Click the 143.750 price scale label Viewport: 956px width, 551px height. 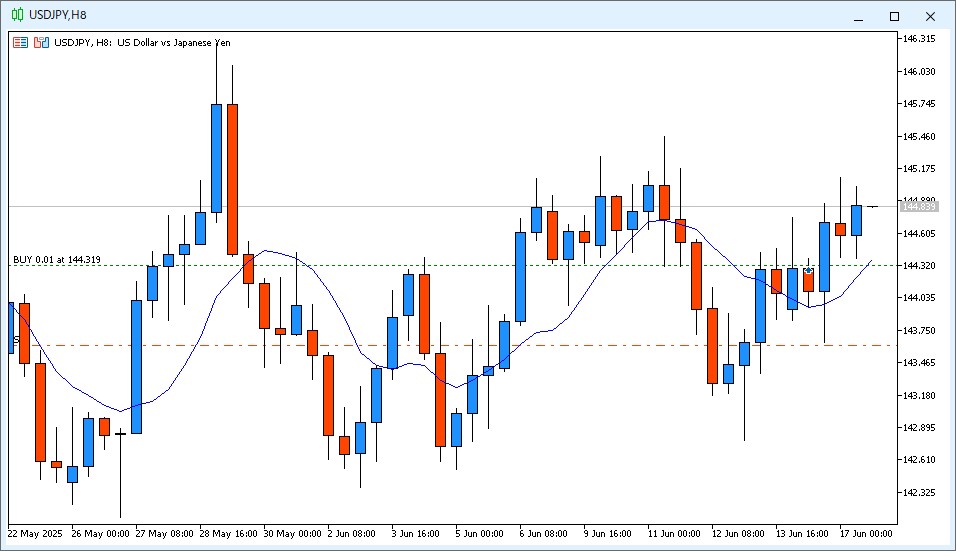coord(919,330)
